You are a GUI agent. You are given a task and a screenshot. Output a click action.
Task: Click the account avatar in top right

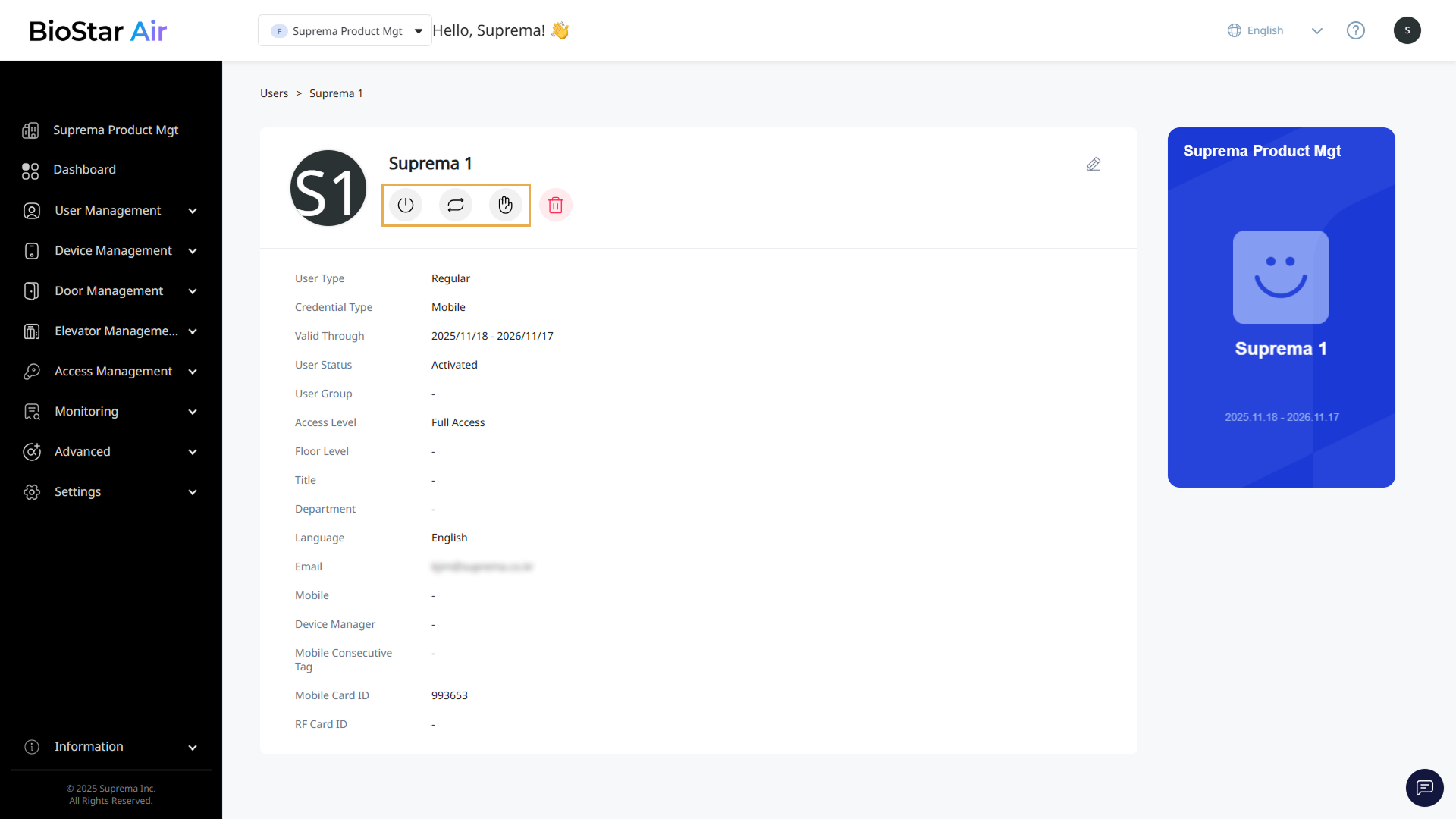(1407, 30)
